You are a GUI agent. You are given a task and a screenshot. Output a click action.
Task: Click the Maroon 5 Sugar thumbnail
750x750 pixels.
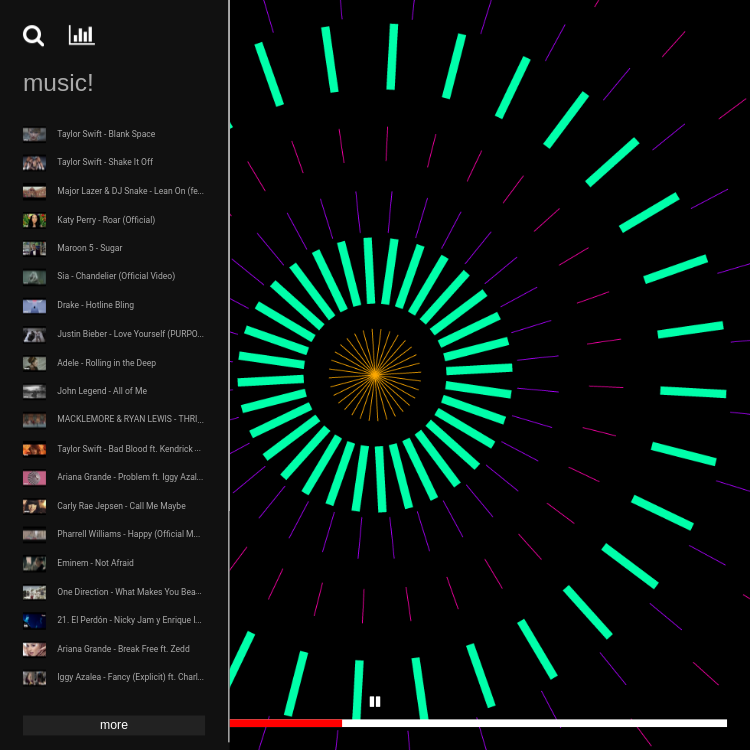point(34,249)
